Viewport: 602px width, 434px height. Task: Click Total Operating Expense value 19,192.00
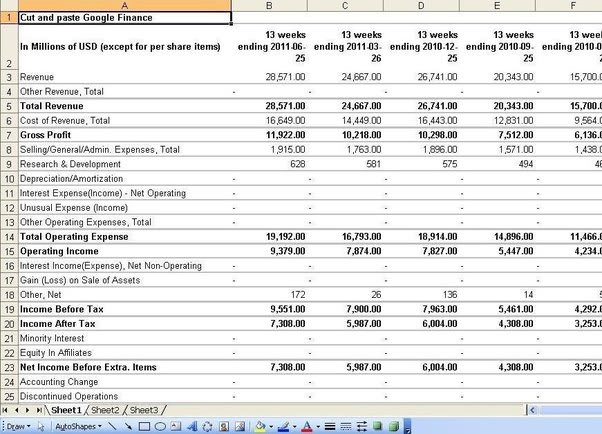tap(269, 237)
